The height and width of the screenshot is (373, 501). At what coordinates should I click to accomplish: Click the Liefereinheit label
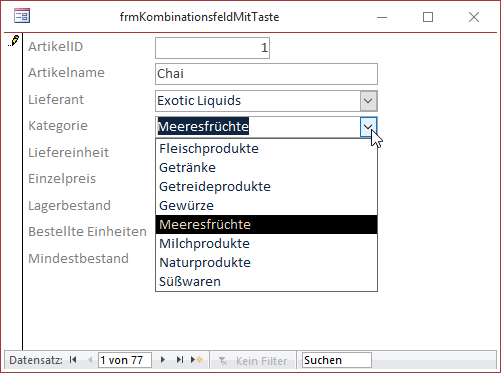(x=68, y=152)
